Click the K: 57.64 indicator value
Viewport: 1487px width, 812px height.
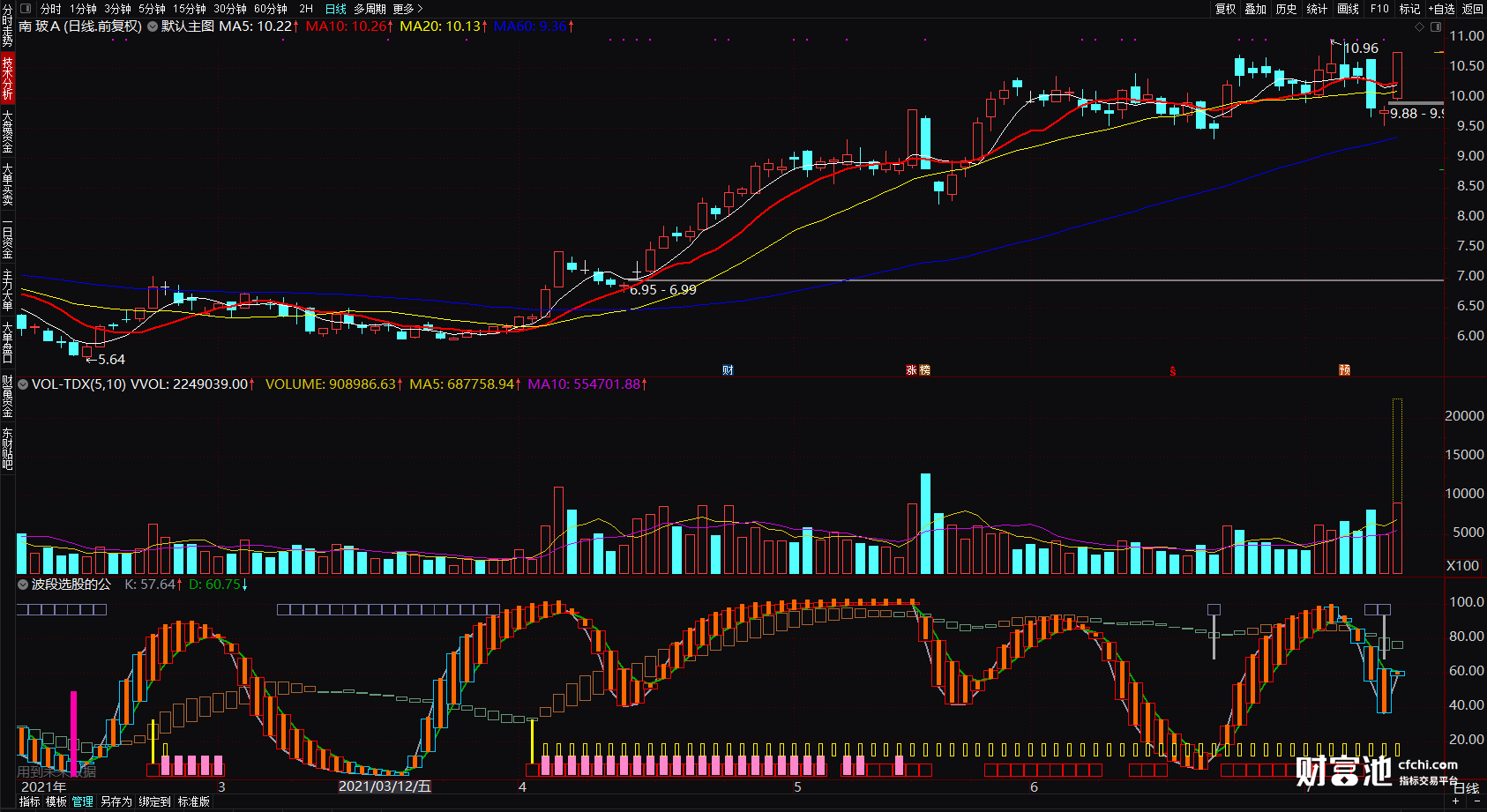[153, 585]
